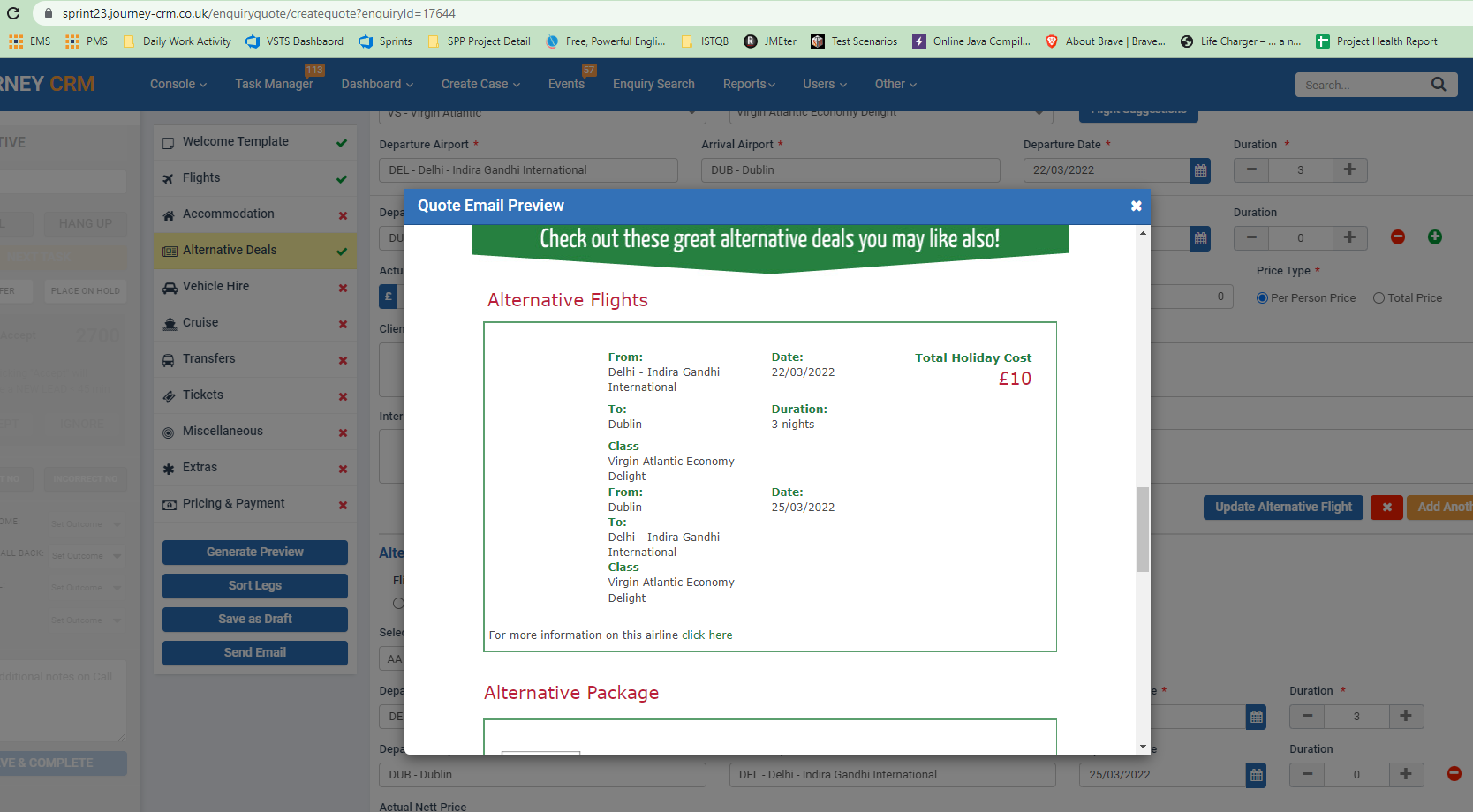
Task: Expand the Dashboard dropdown menu
Action: 377,84
